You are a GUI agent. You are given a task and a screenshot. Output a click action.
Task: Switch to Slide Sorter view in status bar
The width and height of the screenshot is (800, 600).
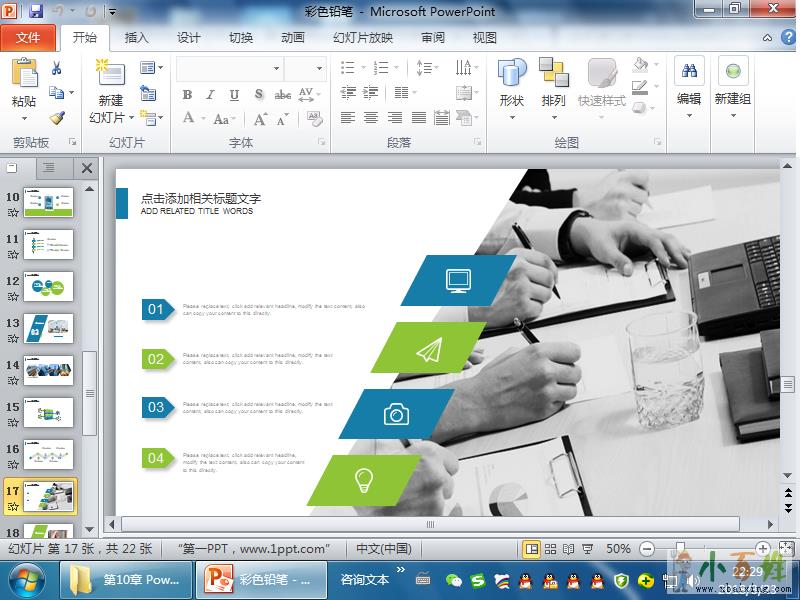(x=551, y=549)
